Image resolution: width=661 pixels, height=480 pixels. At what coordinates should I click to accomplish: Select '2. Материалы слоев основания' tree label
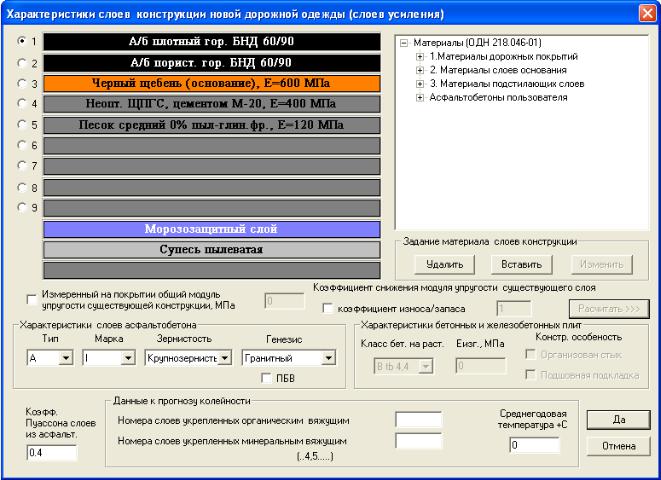(498, 70)
